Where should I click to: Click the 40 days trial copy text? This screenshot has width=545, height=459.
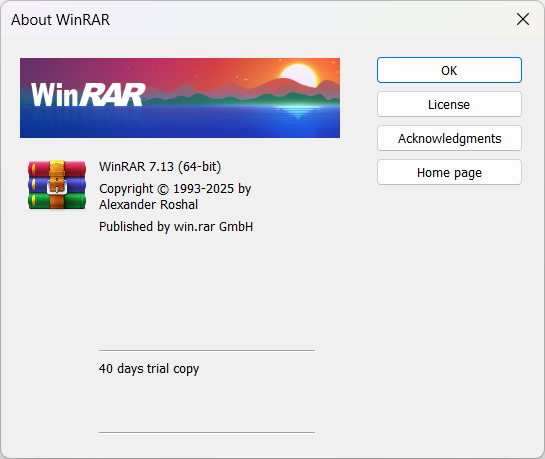pyautogui.click(x=149, y=369)
